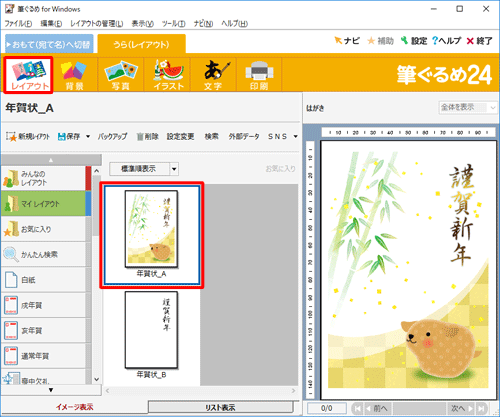Viewport: 500px width, 417px height.
Task: Click 設定変更 settings change
Action: coord(180,136)
